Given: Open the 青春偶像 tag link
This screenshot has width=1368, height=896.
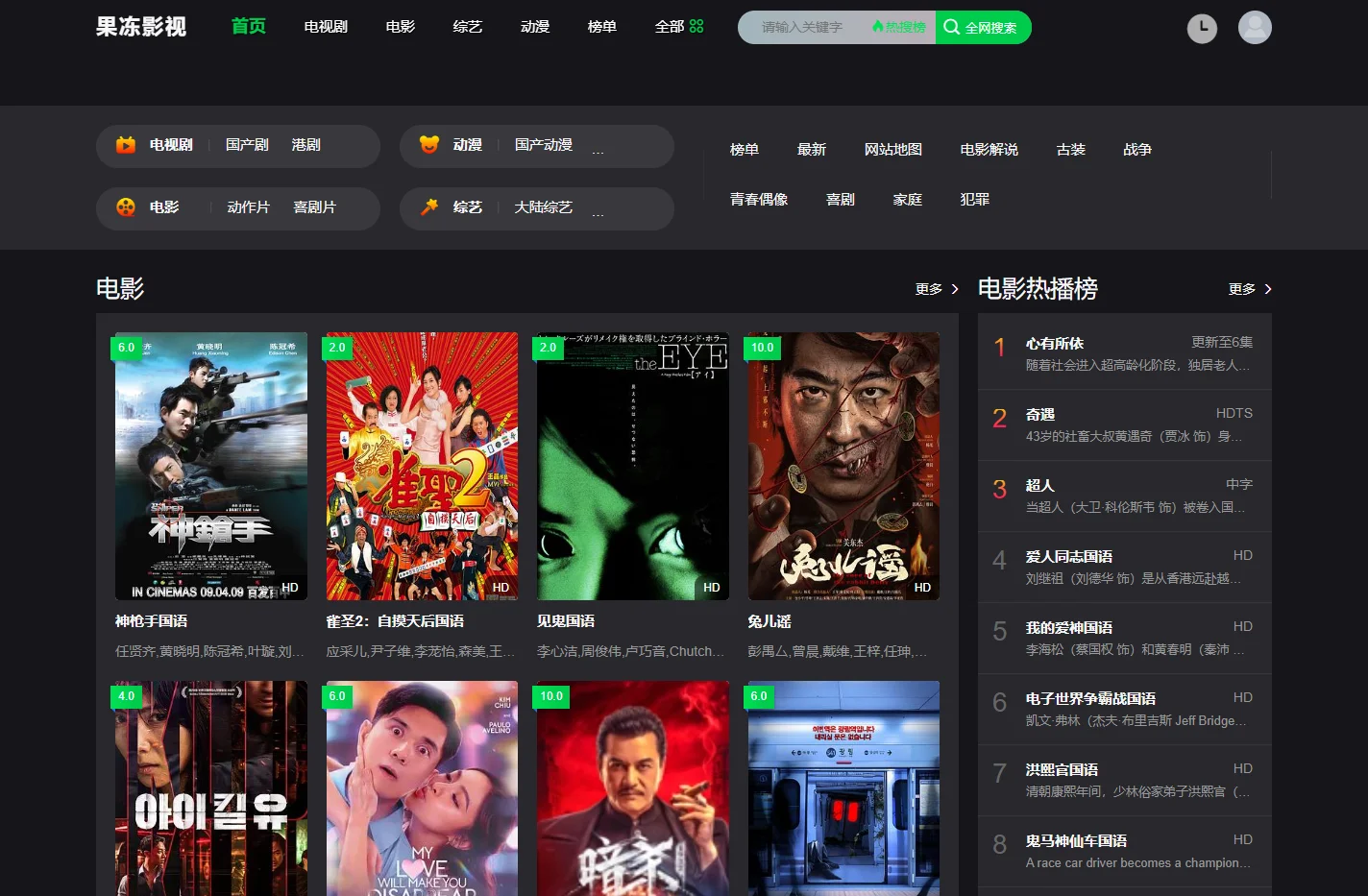Looking at the screenshot, I should 759,200.
